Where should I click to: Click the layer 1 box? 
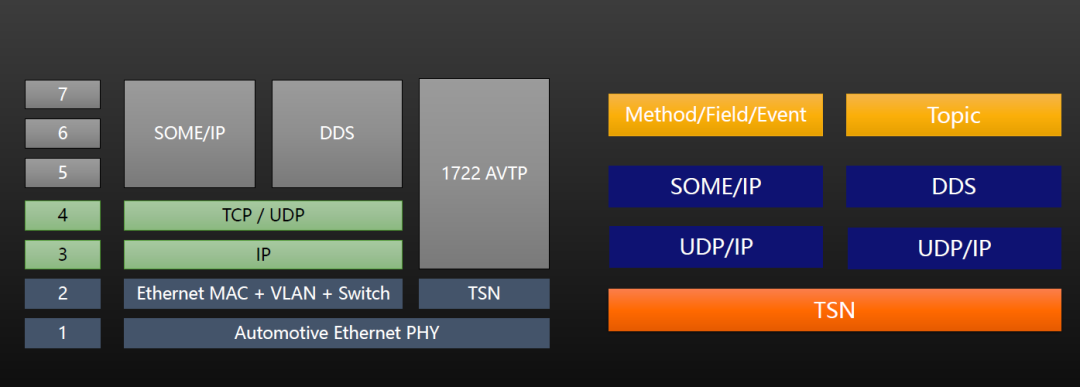point(63,333)
